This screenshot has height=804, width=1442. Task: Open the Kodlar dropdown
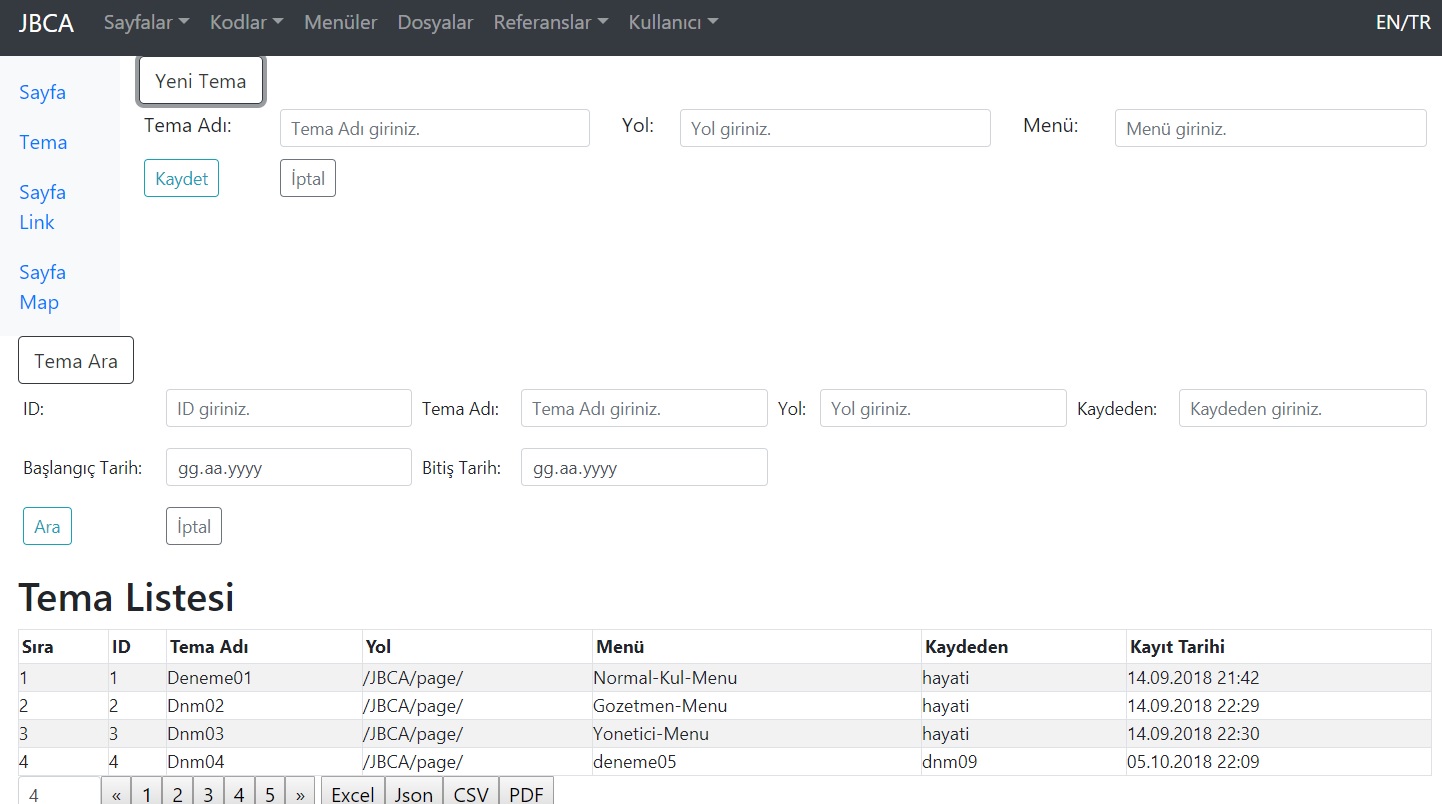pos(245,22)
